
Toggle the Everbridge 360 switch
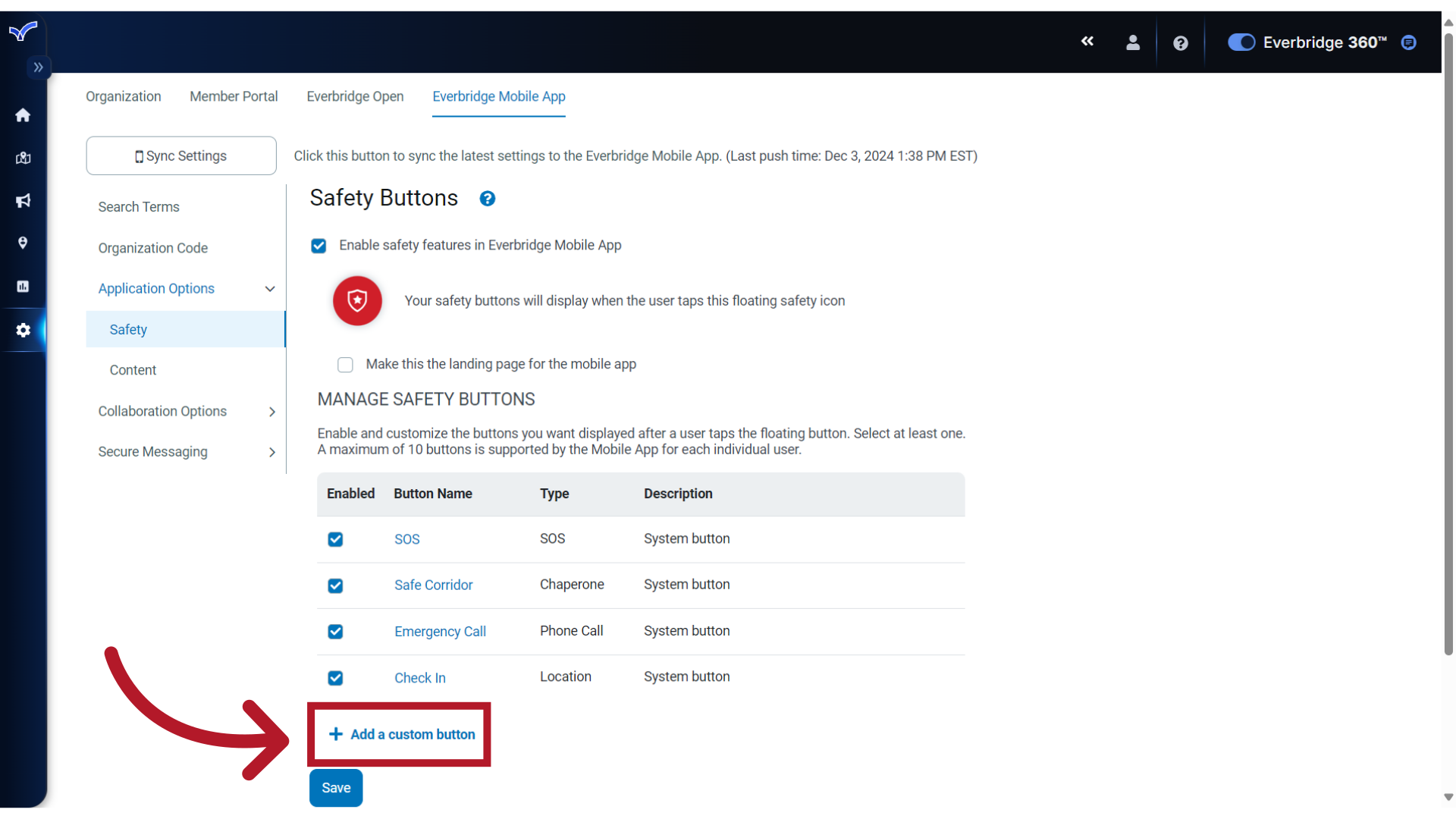coord(1241,42)
